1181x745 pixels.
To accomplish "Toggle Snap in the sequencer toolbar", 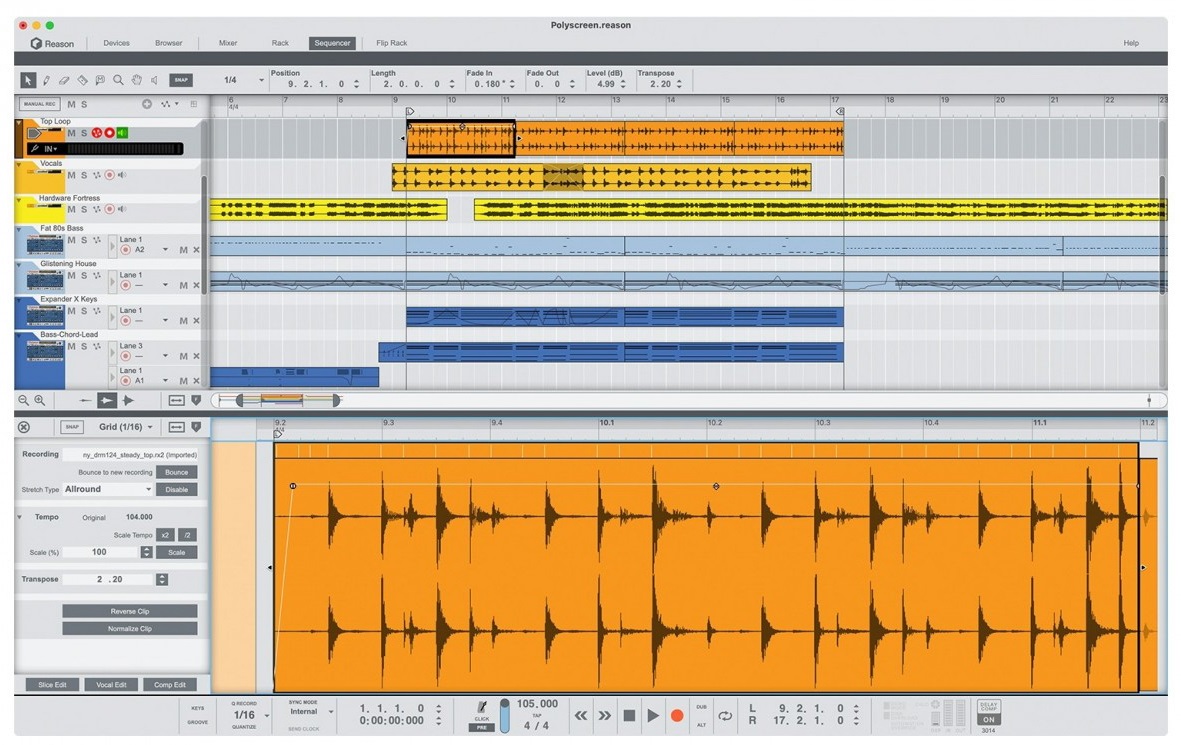I will [180, 80].
